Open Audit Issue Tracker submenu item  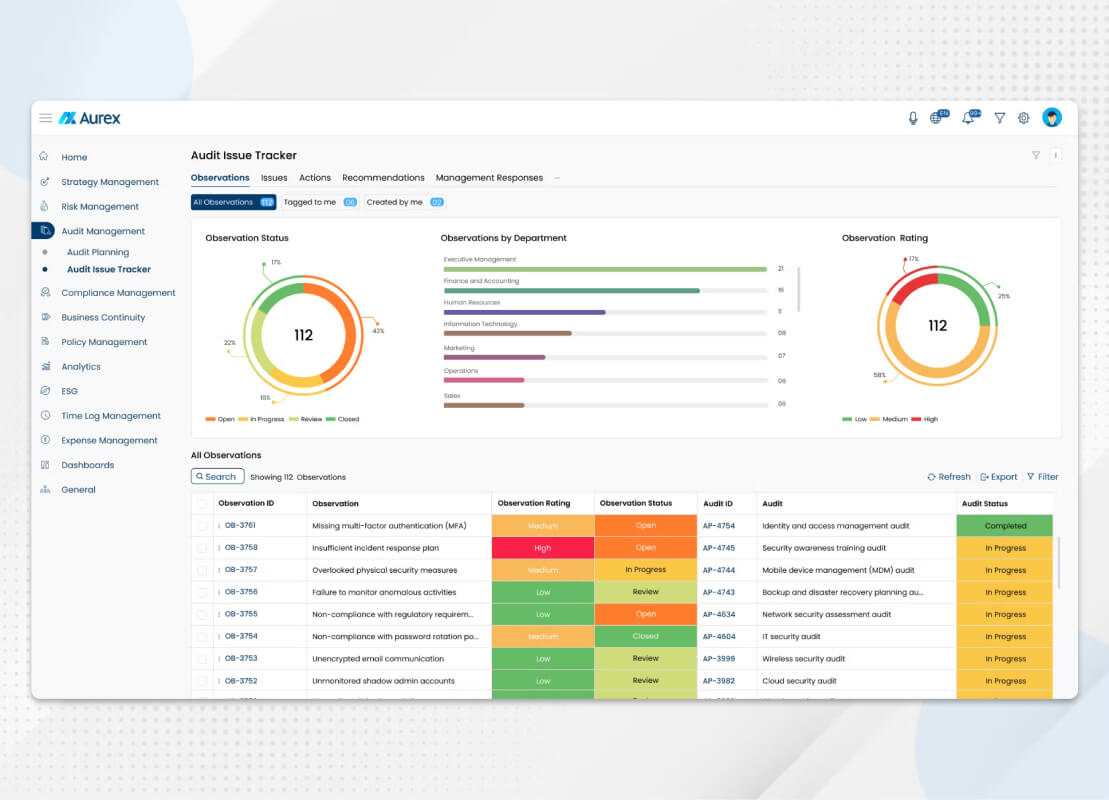tap(108, 269)
